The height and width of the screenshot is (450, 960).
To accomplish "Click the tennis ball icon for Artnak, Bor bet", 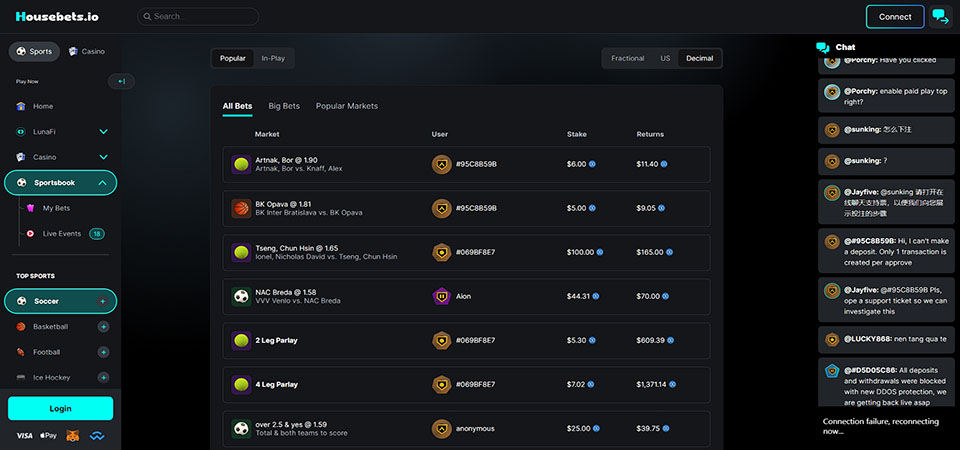I will click(x=241, y=164).
